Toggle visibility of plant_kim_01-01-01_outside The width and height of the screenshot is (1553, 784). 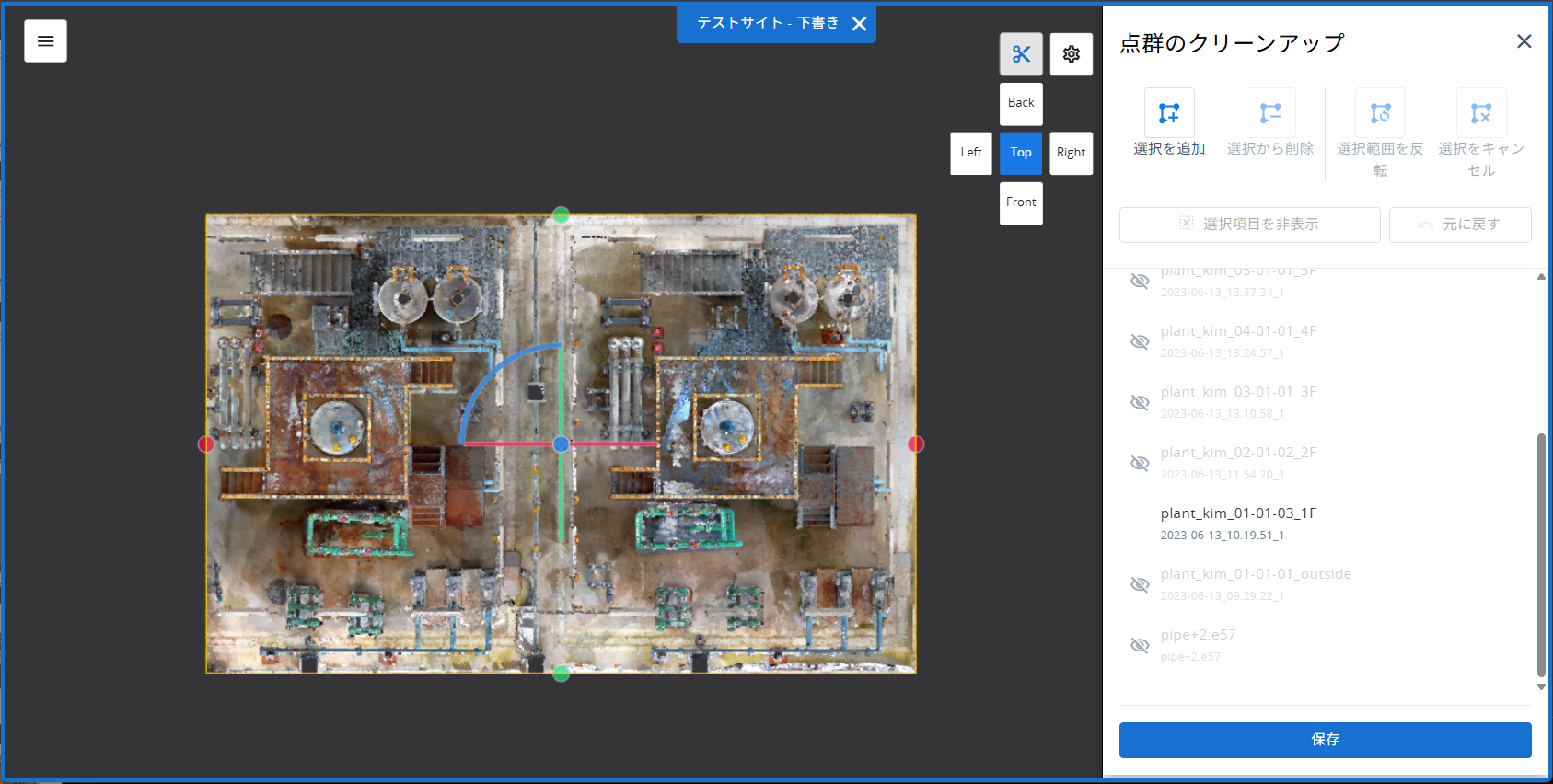pos(1140,585)
